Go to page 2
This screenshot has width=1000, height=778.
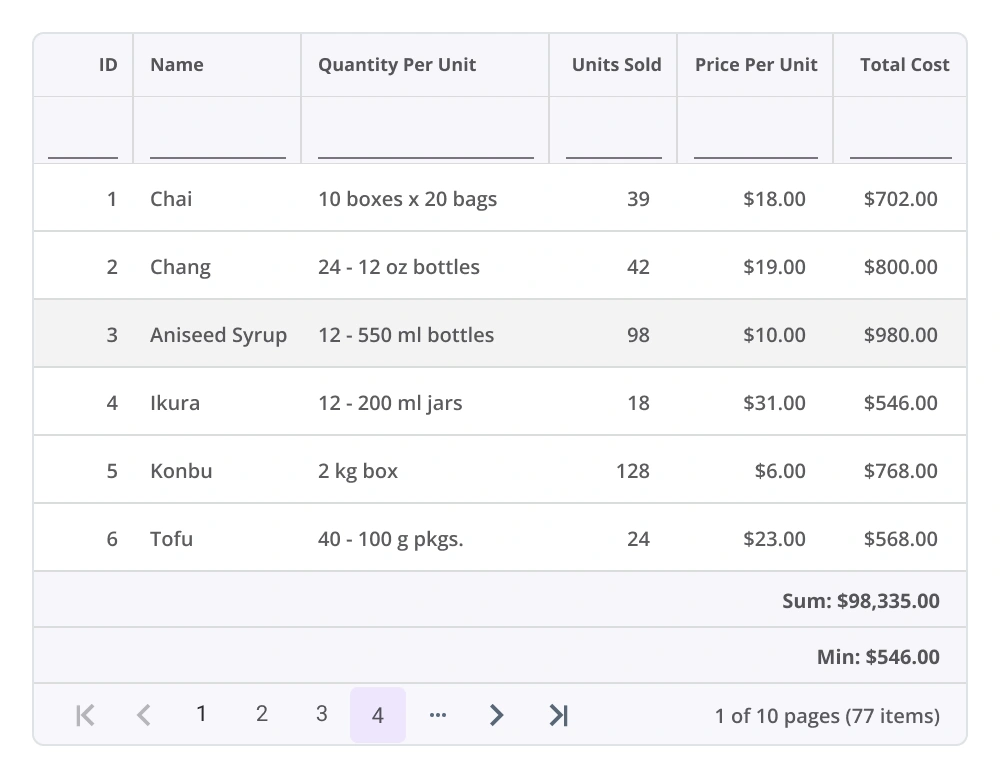261,715
